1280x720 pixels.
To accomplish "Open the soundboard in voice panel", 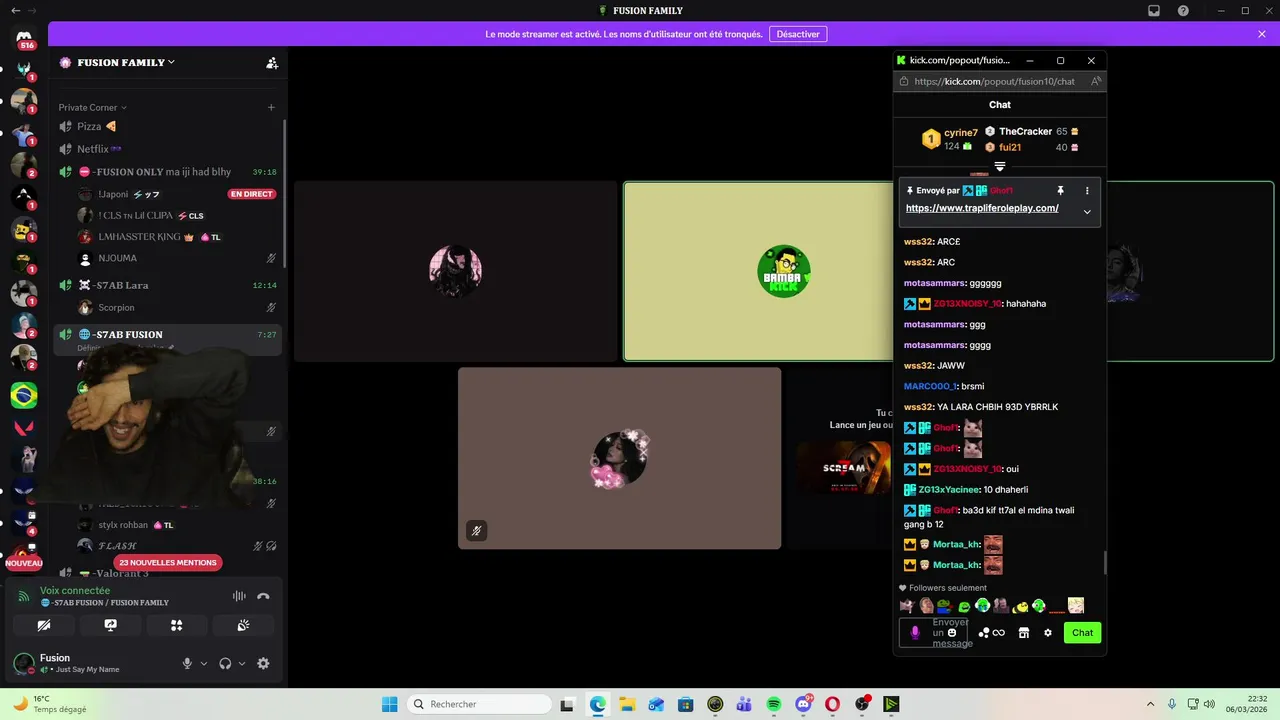I will [x=243, y=625].
